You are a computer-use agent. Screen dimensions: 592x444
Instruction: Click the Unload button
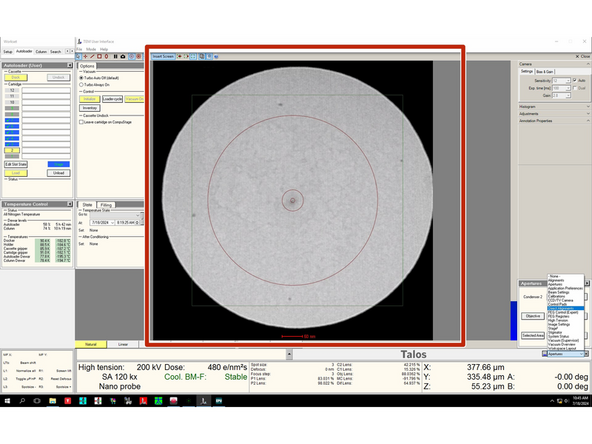tap(59, 173)
